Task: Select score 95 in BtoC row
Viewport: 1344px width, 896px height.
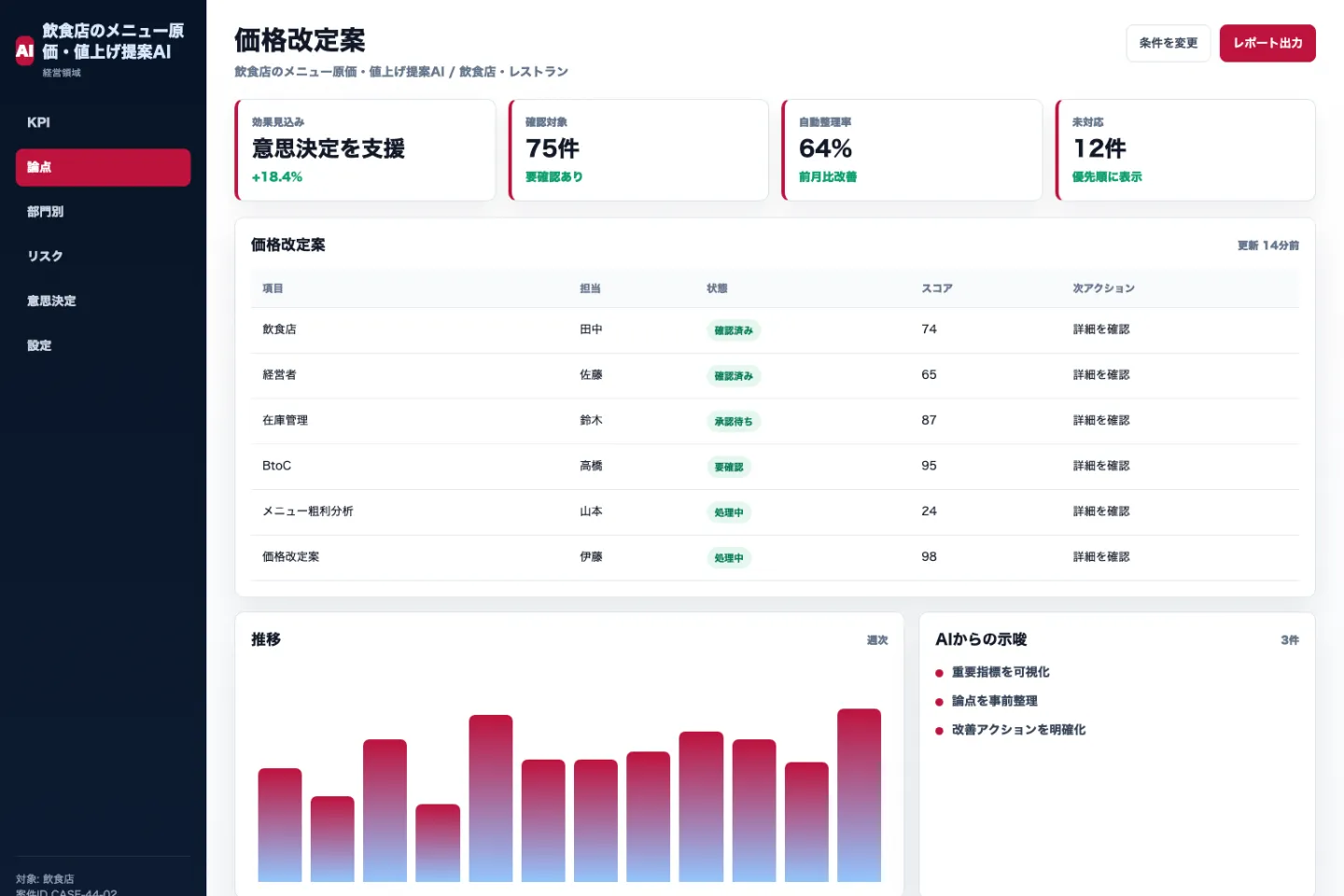Action: point(929,466)
